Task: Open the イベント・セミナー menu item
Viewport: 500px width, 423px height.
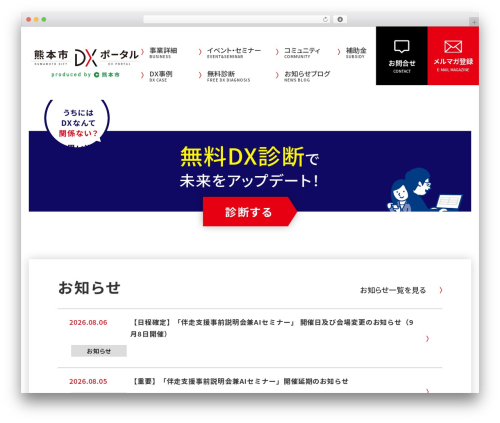Action: [x=234, y=52]
